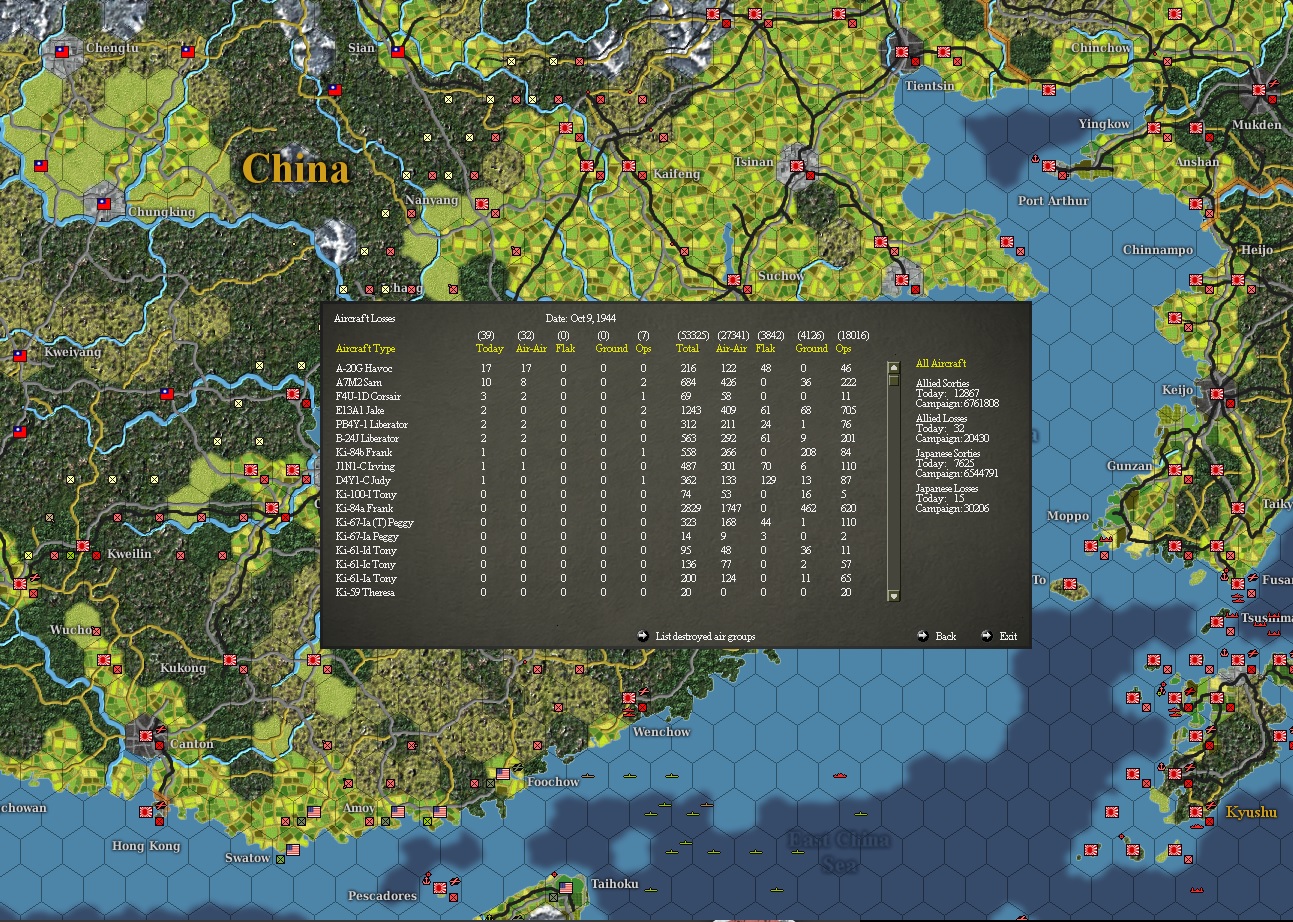This screenshot has height=922, width=1293.
Task: Sort by the Air-Air header under (32)
Action: [531, 349]
